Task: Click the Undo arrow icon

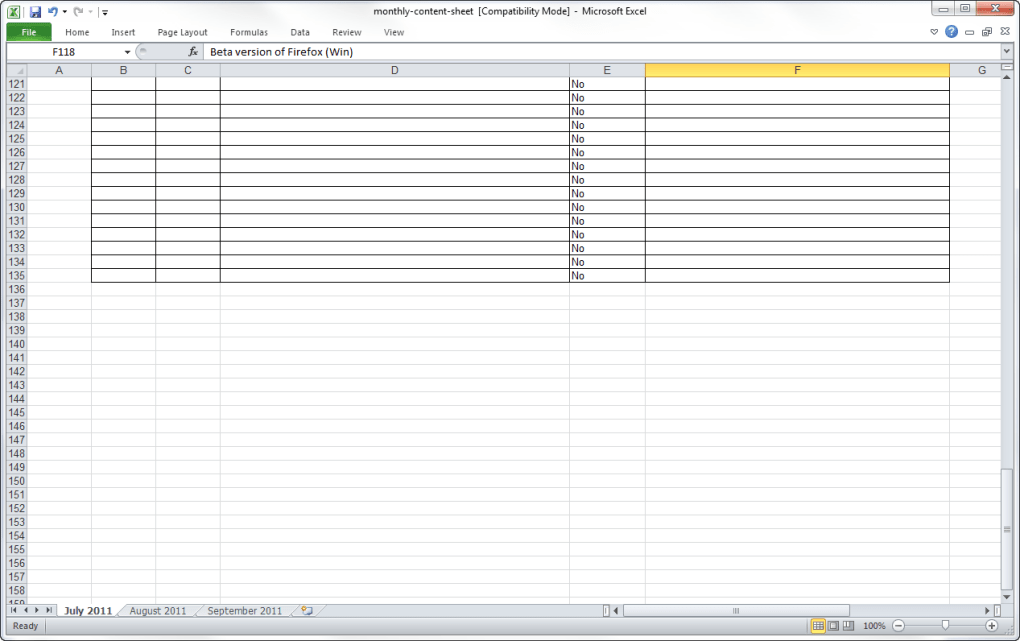Action: click(x=52, y=12)
